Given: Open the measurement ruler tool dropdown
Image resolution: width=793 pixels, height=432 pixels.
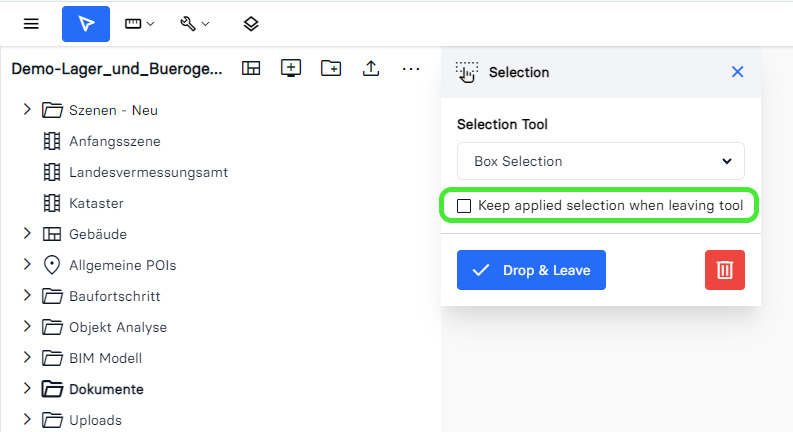Looking at the screenshot, I should coord(139,23).
